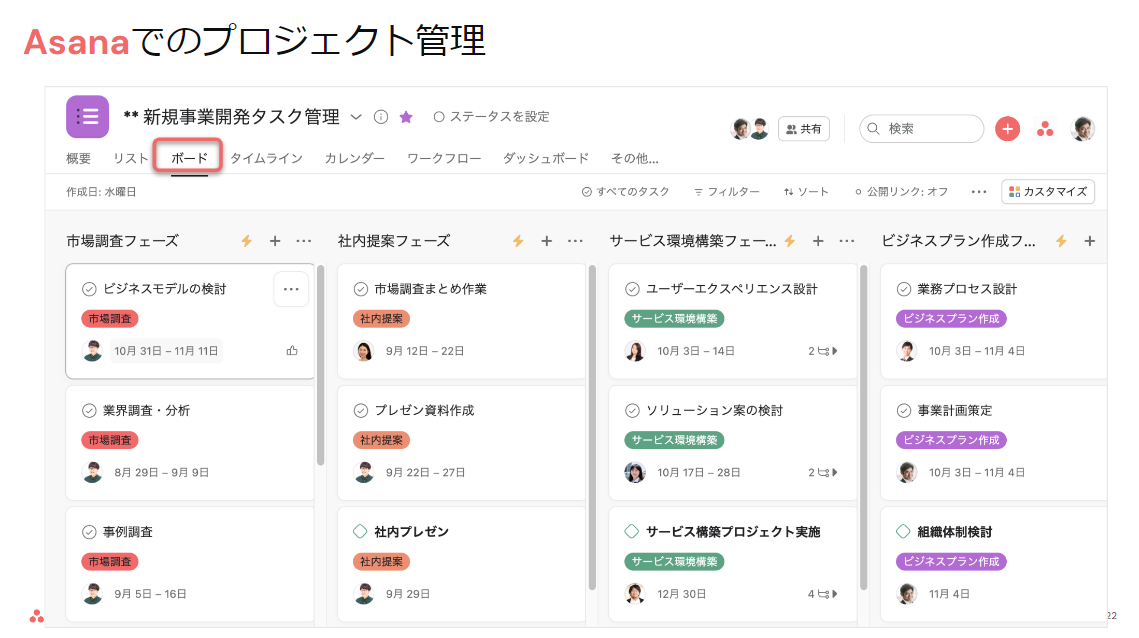This screenshot has width=1139, height=638.
Task: Click the first member avatar beside 共有
Action: 741,129
